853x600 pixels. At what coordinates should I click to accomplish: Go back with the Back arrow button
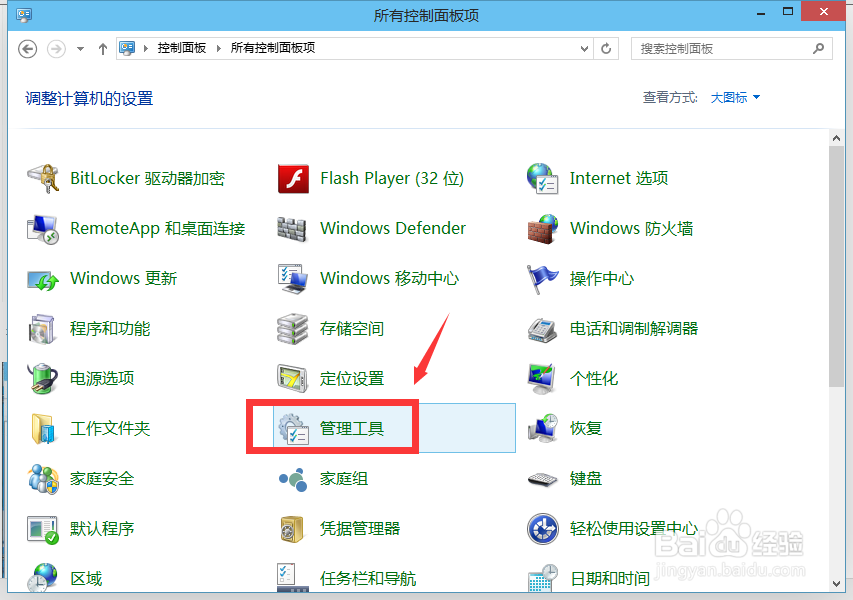point(28,49)
